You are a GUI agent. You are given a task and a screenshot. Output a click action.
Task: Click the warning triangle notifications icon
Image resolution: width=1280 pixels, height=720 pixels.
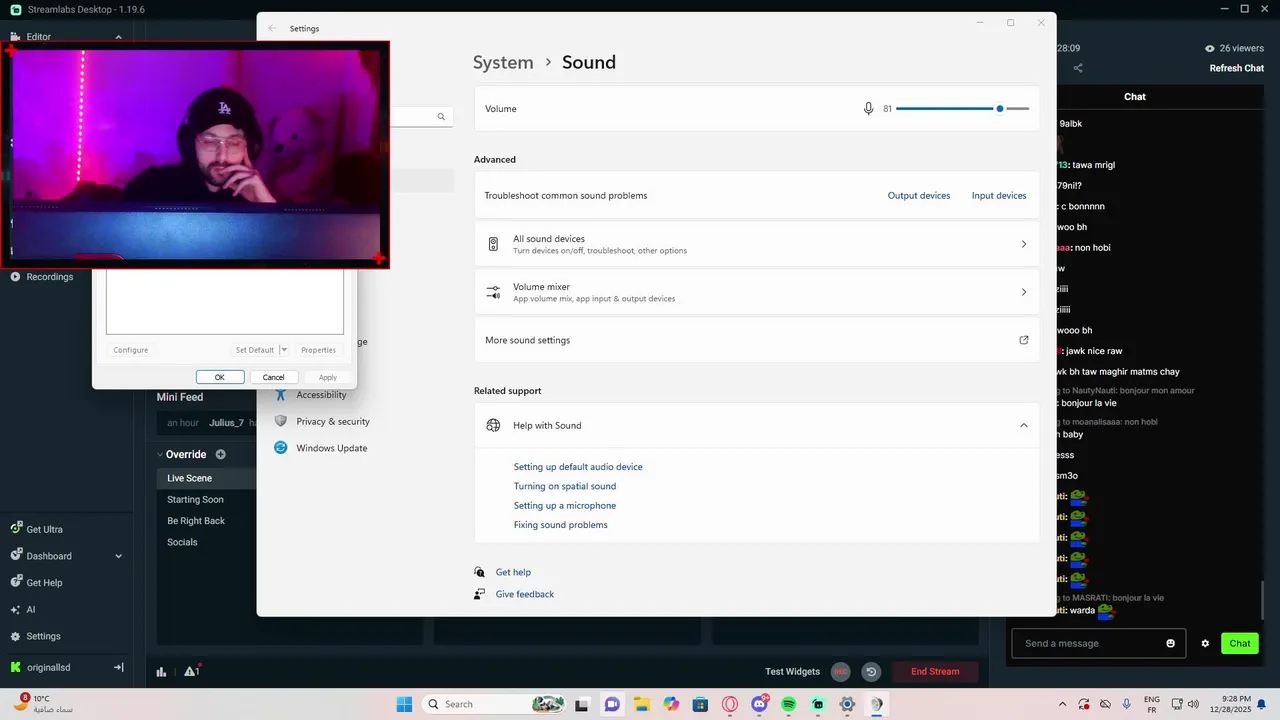pos(191,671)
